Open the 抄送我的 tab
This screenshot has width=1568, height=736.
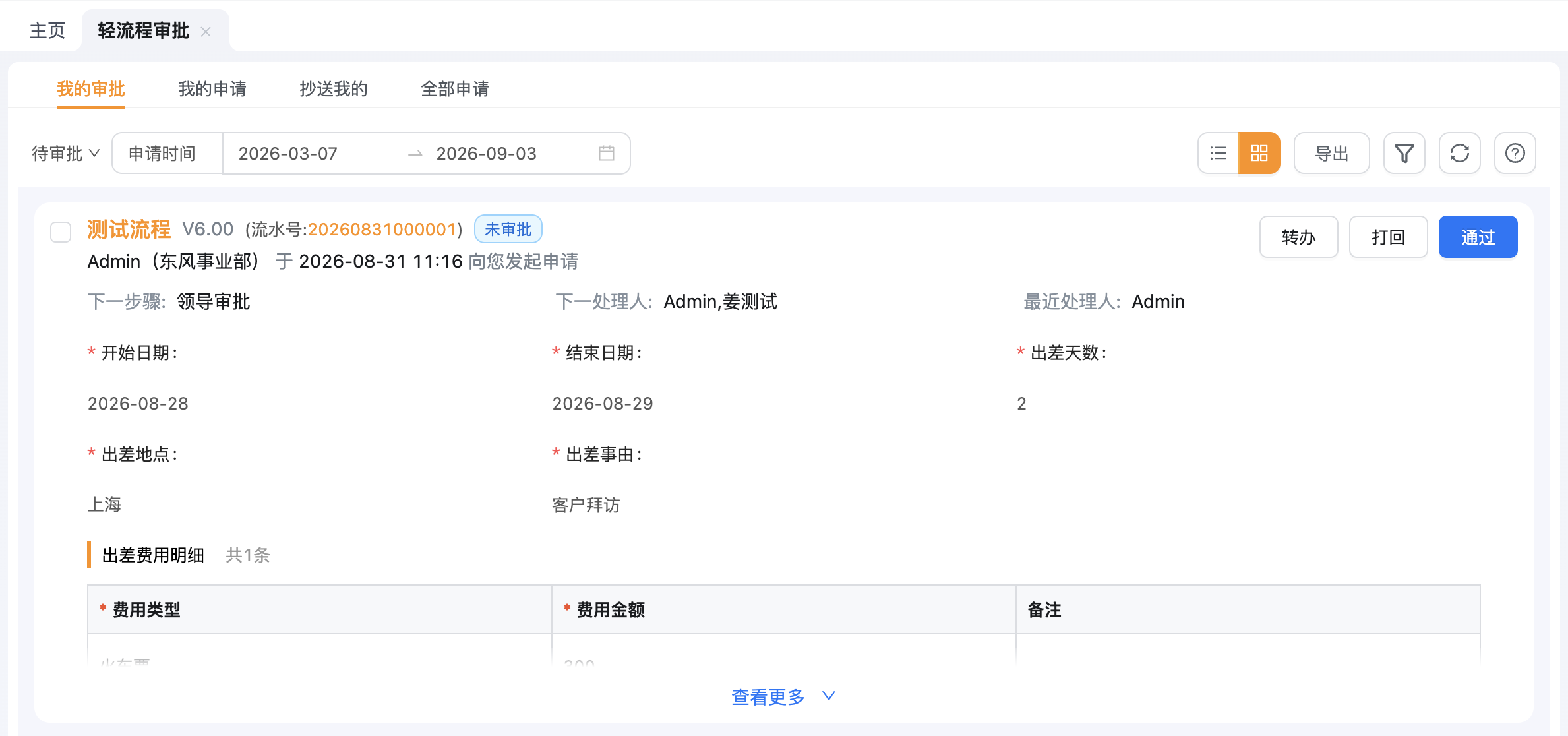(x=334, y=89)
